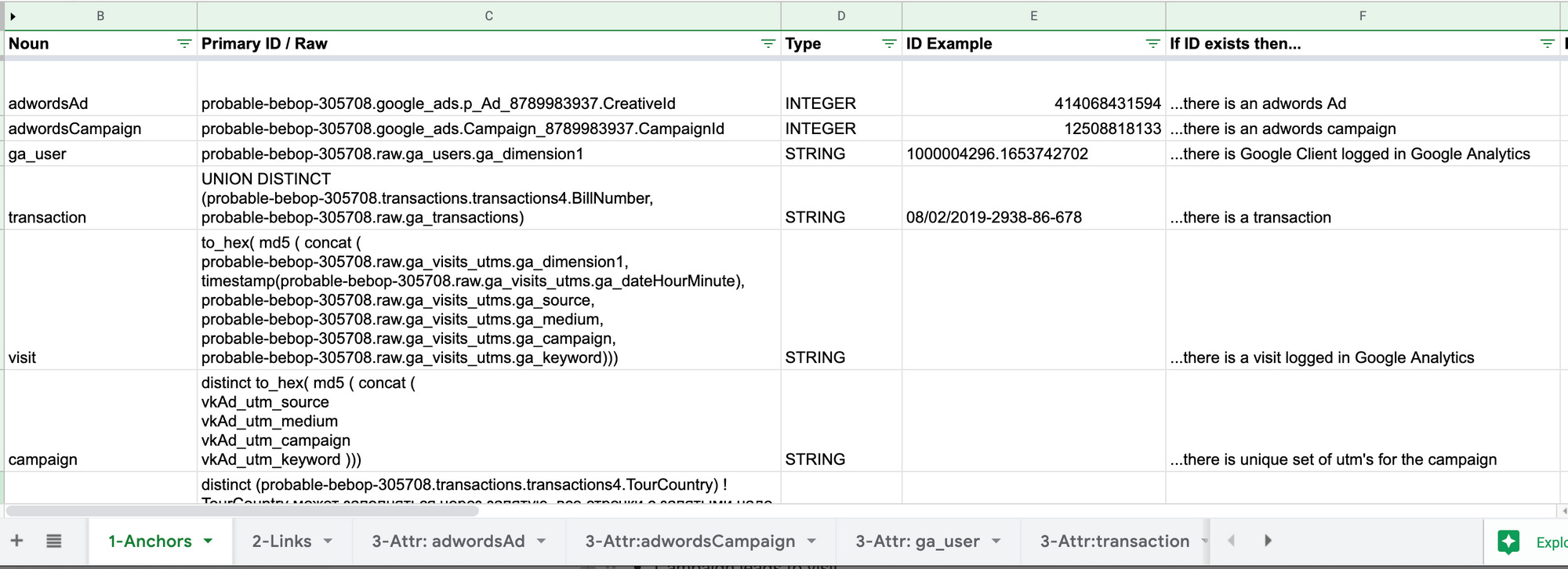This screenshot has width=1568, height=569.
Task: Open the 3-Attr:adwordsCampaign tab dropdown arrow
Action: point(811,541)
